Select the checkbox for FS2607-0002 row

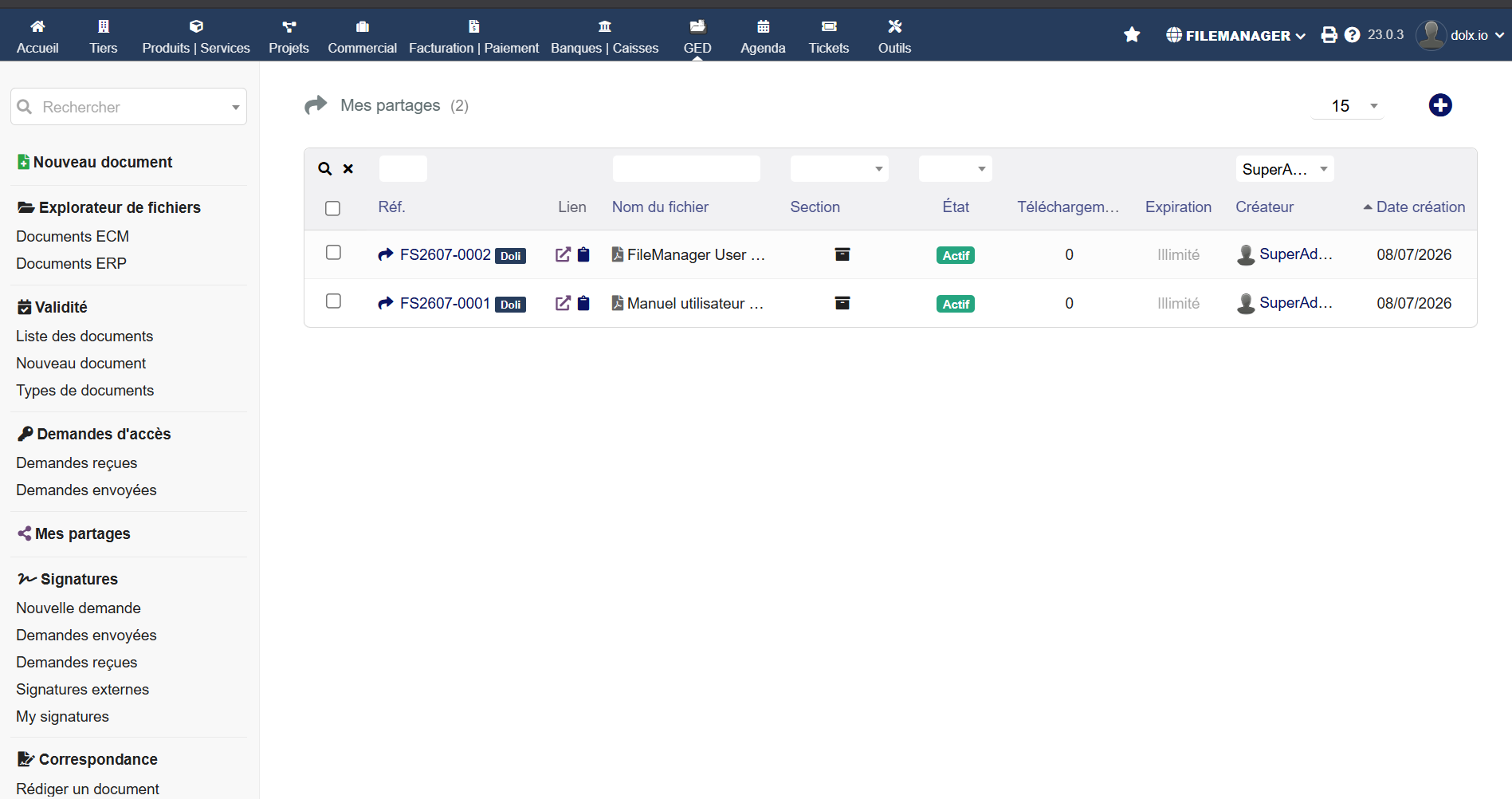[333, 253]
